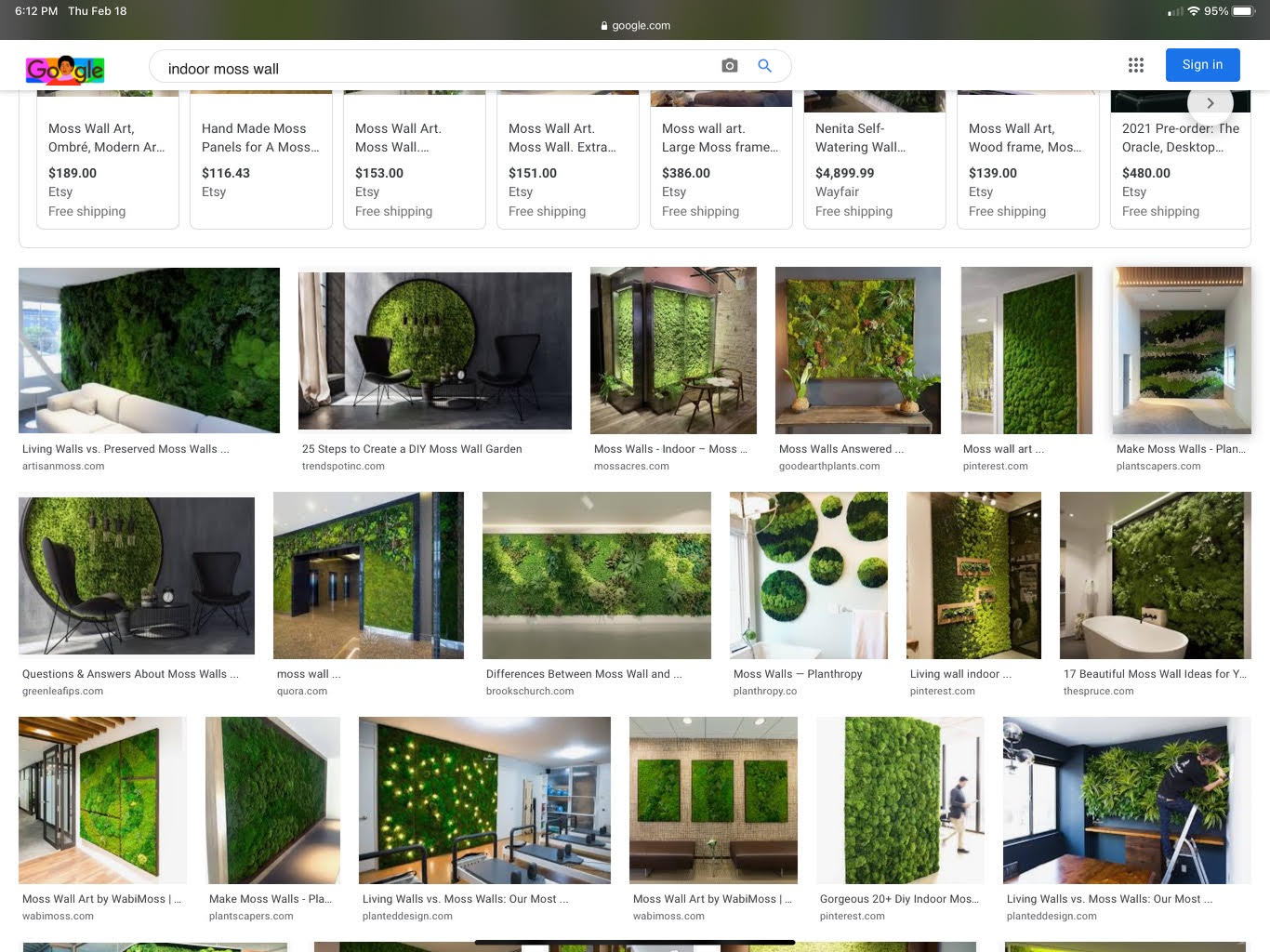Click the camera search-by-image icon
The image size is (1270, 952).
[x=730, y=66]
